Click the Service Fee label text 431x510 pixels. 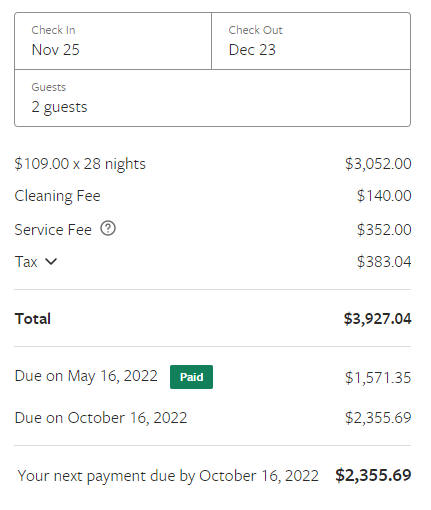(53, 230)
